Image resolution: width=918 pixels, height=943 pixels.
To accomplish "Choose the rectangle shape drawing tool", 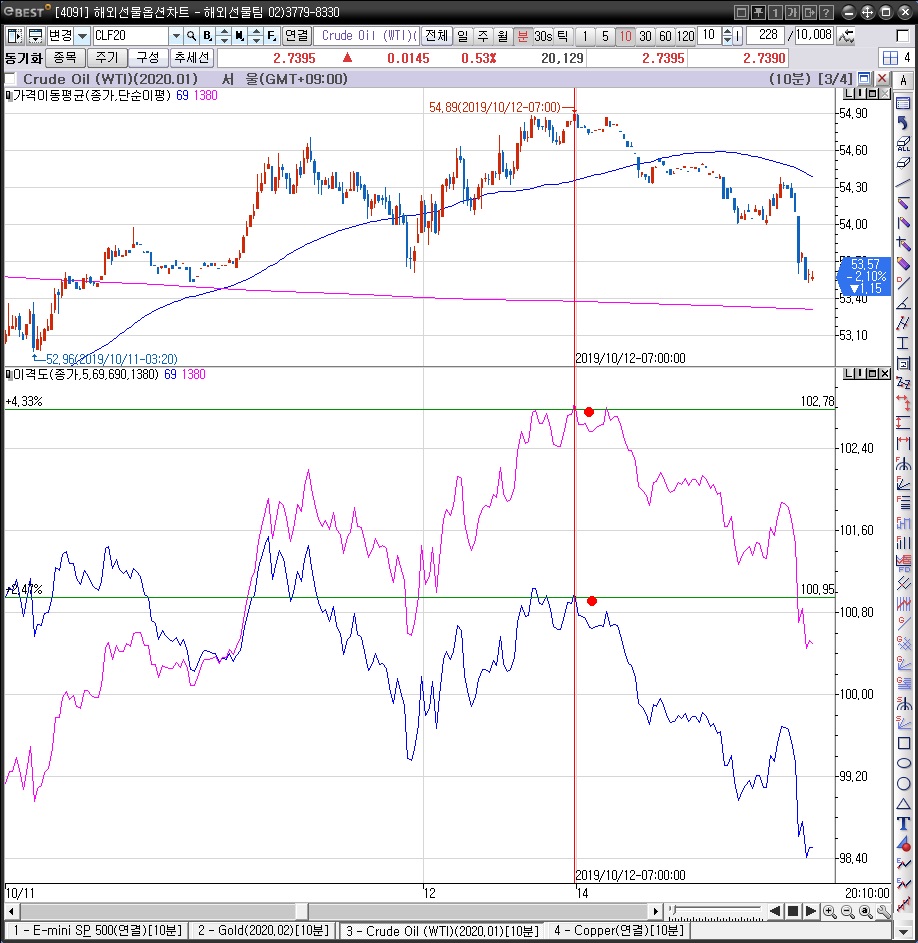I will coord(904,743).
